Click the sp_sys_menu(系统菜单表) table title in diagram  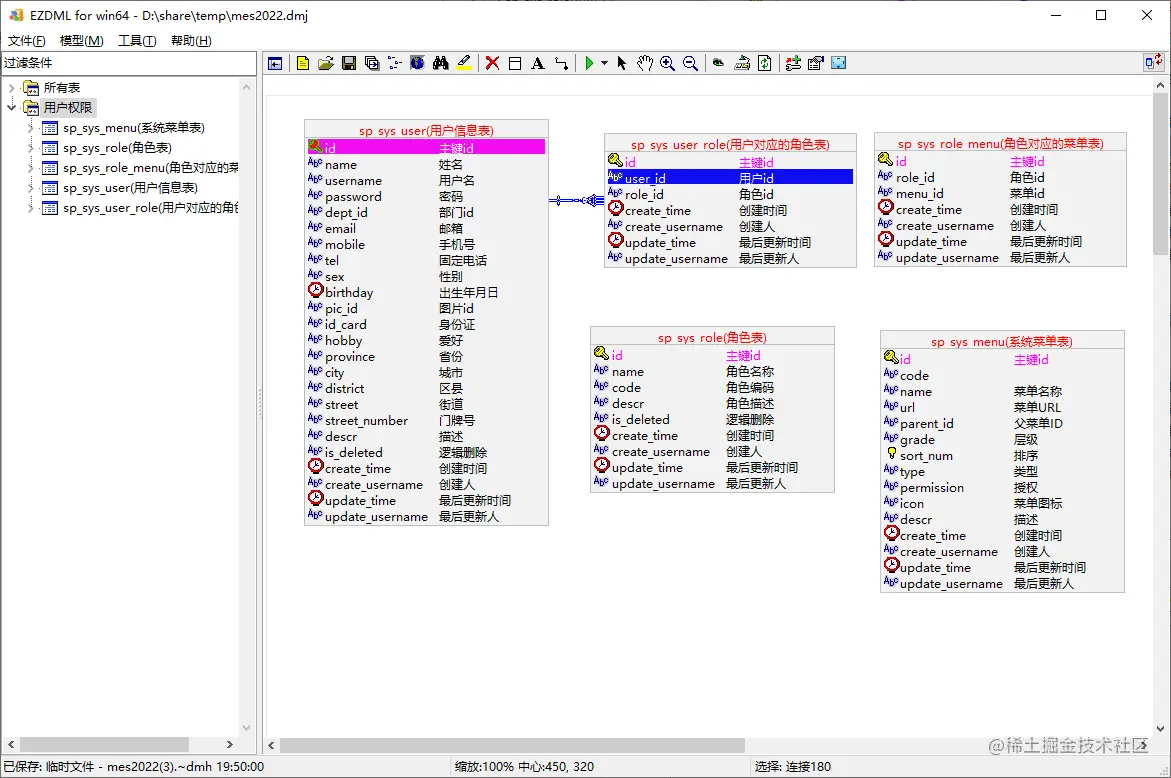click(x=1002, y=342)
